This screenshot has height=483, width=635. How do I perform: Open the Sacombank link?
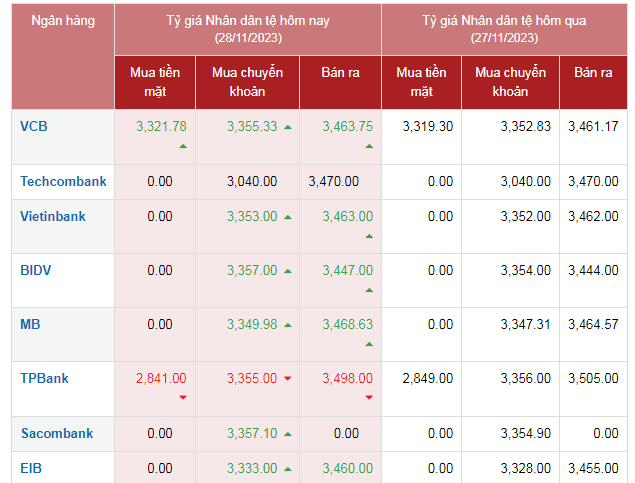57,433
